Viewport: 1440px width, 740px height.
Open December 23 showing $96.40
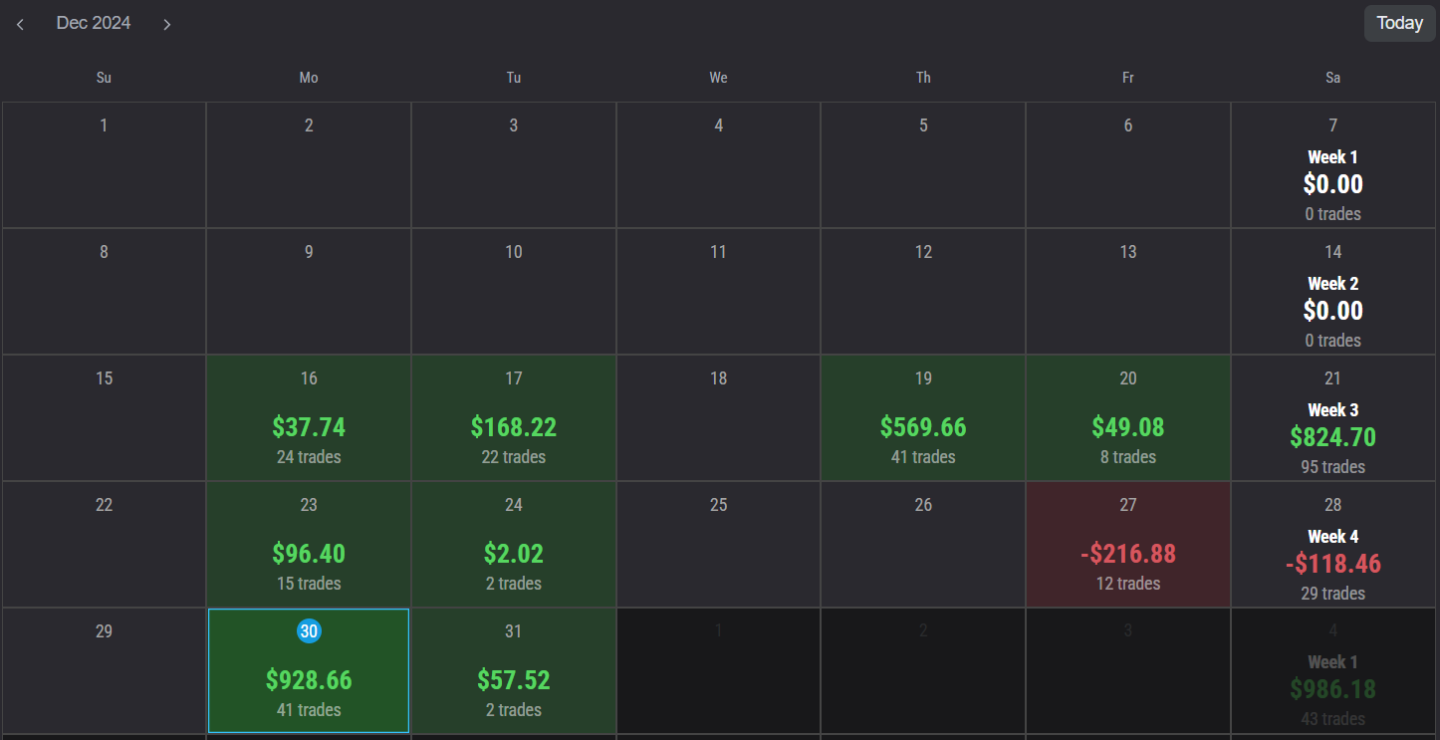[x=308, y=544]
